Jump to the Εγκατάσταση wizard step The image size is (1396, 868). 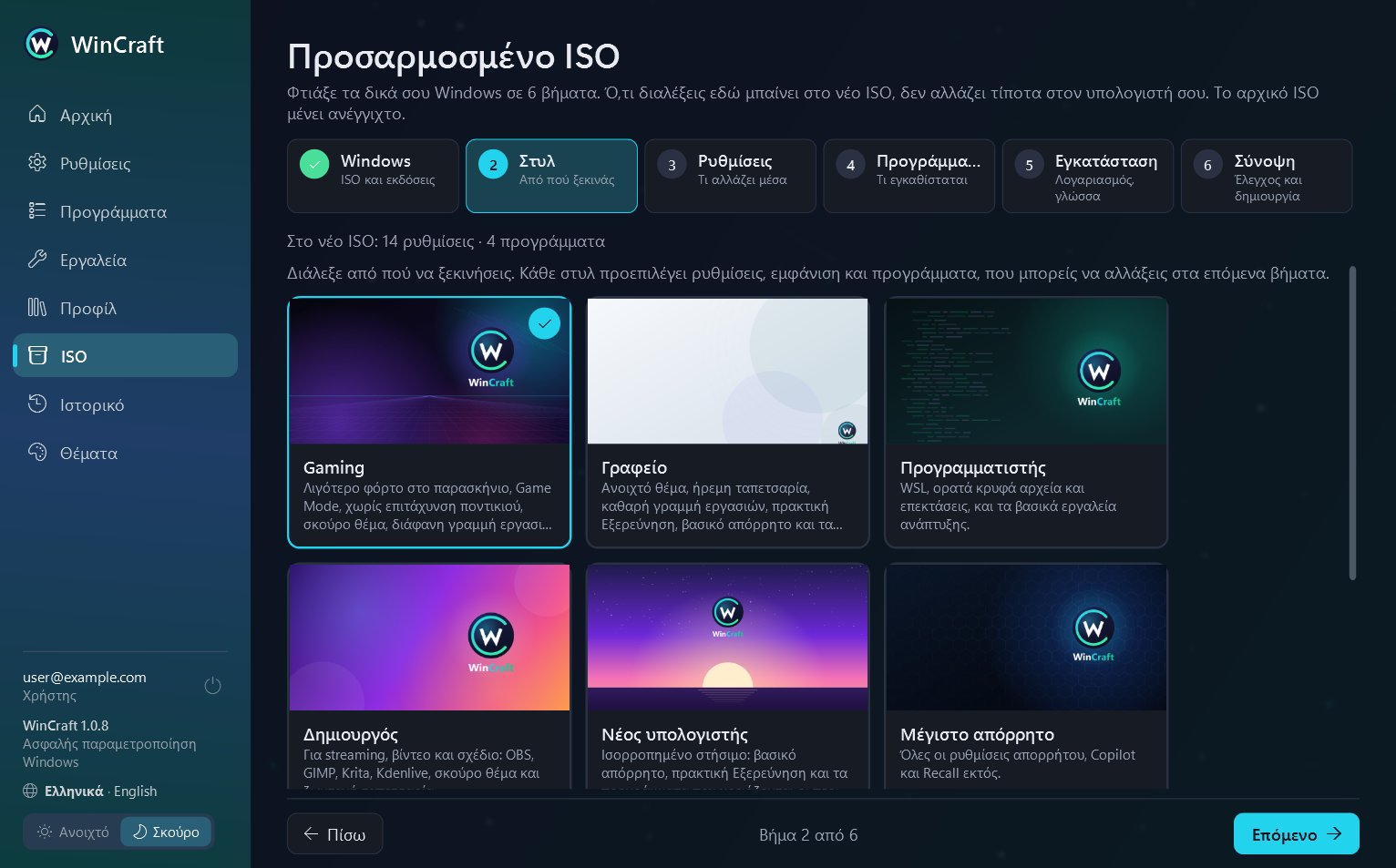point(1087,176)
